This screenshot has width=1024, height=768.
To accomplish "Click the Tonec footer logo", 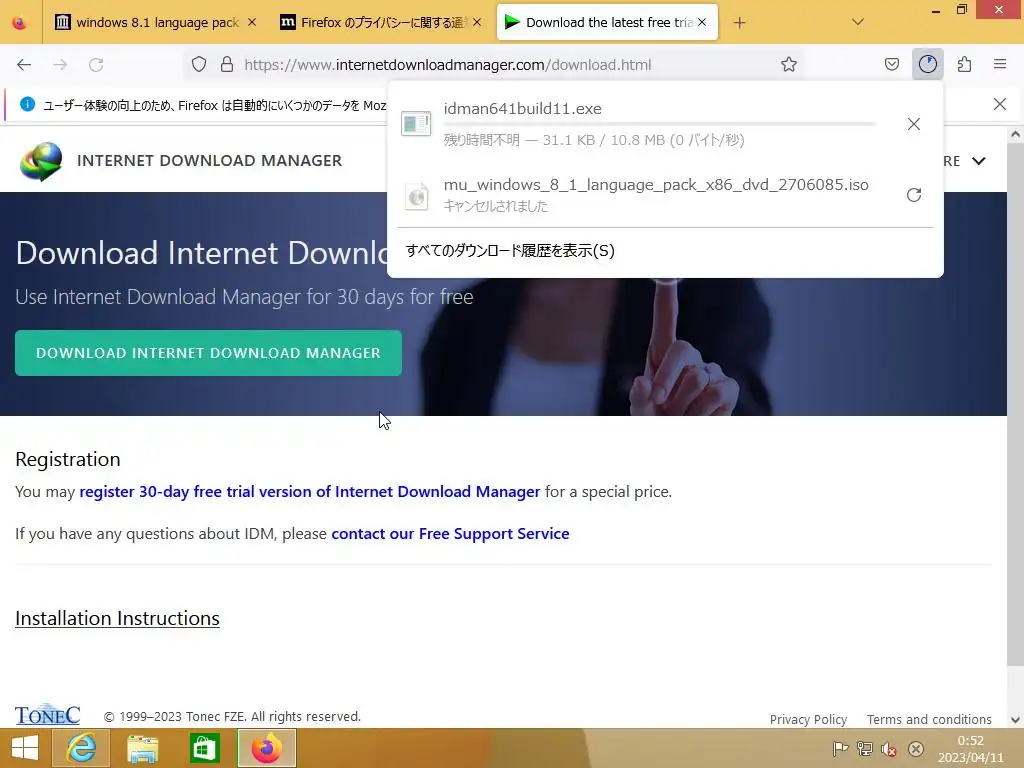I will click(x=48, y=714).
